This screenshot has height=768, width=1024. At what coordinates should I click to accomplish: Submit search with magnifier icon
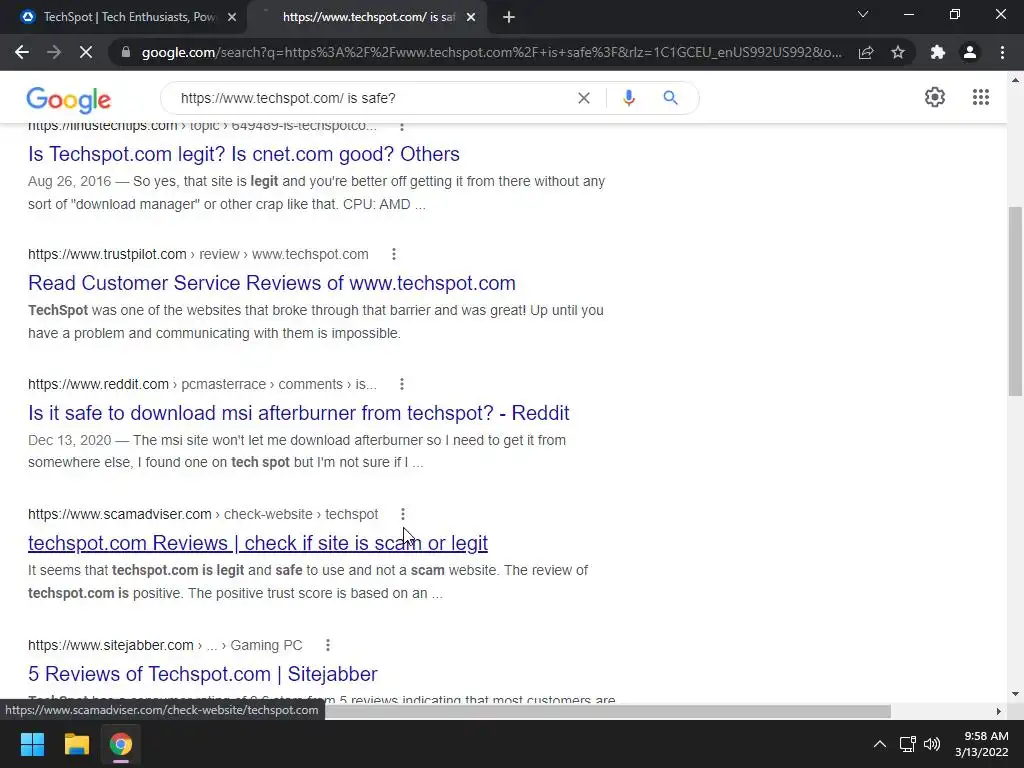pyautogui.click(x=670, y=98)
